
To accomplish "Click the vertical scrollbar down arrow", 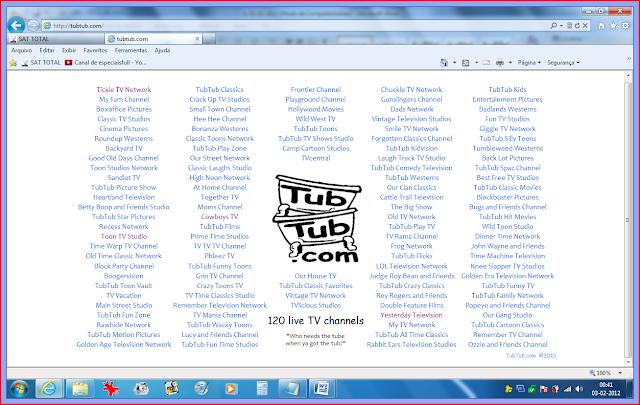I will [628, 362].
